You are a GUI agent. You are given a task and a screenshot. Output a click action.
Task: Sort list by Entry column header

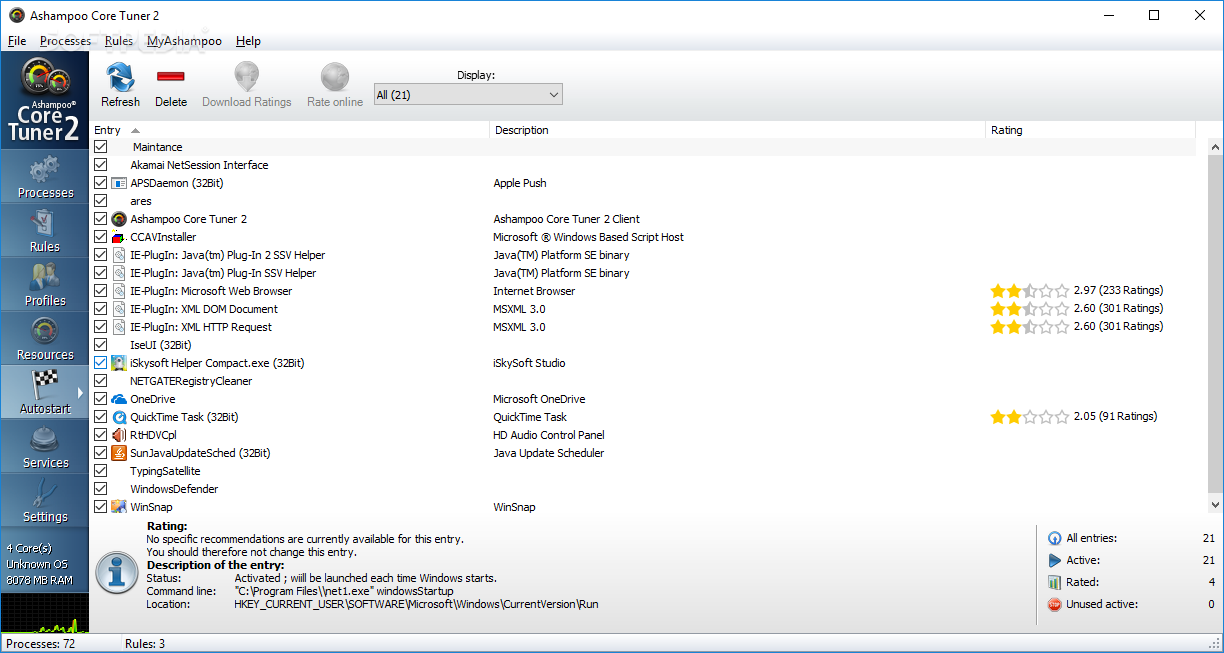pos(290,130)
